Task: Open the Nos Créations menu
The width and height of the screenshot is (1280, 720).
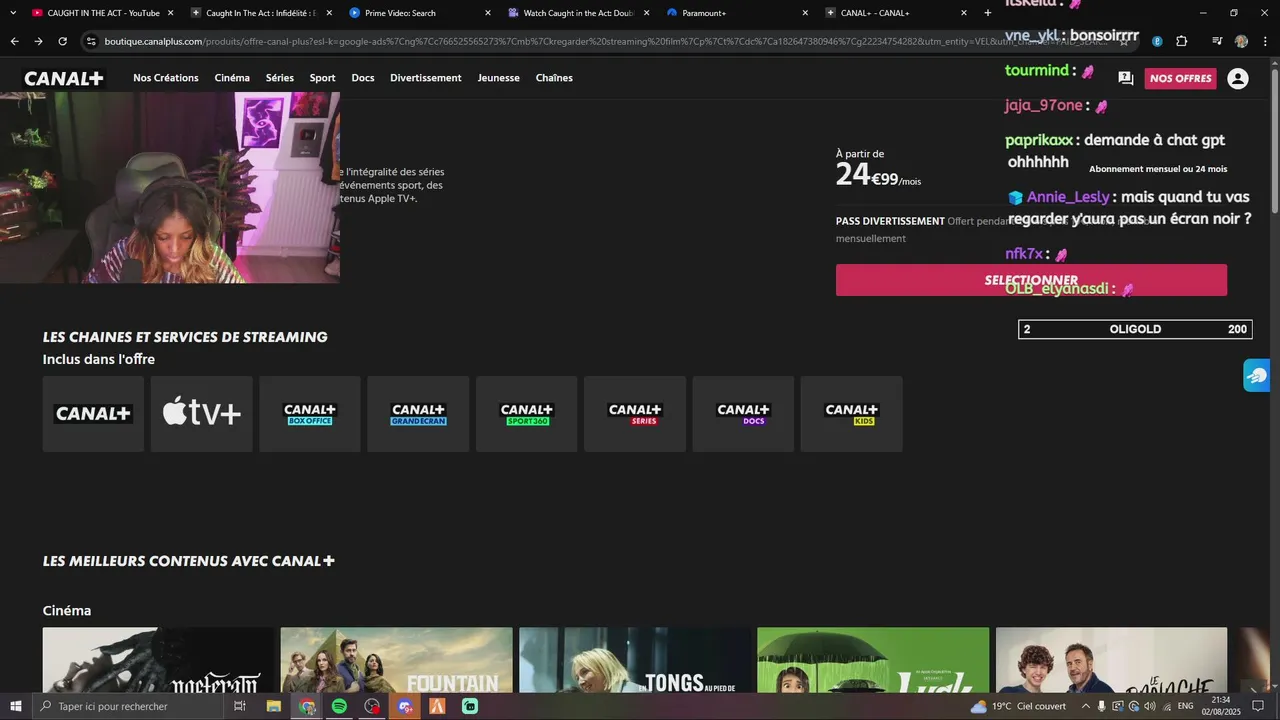Action: pyautogui.click(x=166, y=78)
